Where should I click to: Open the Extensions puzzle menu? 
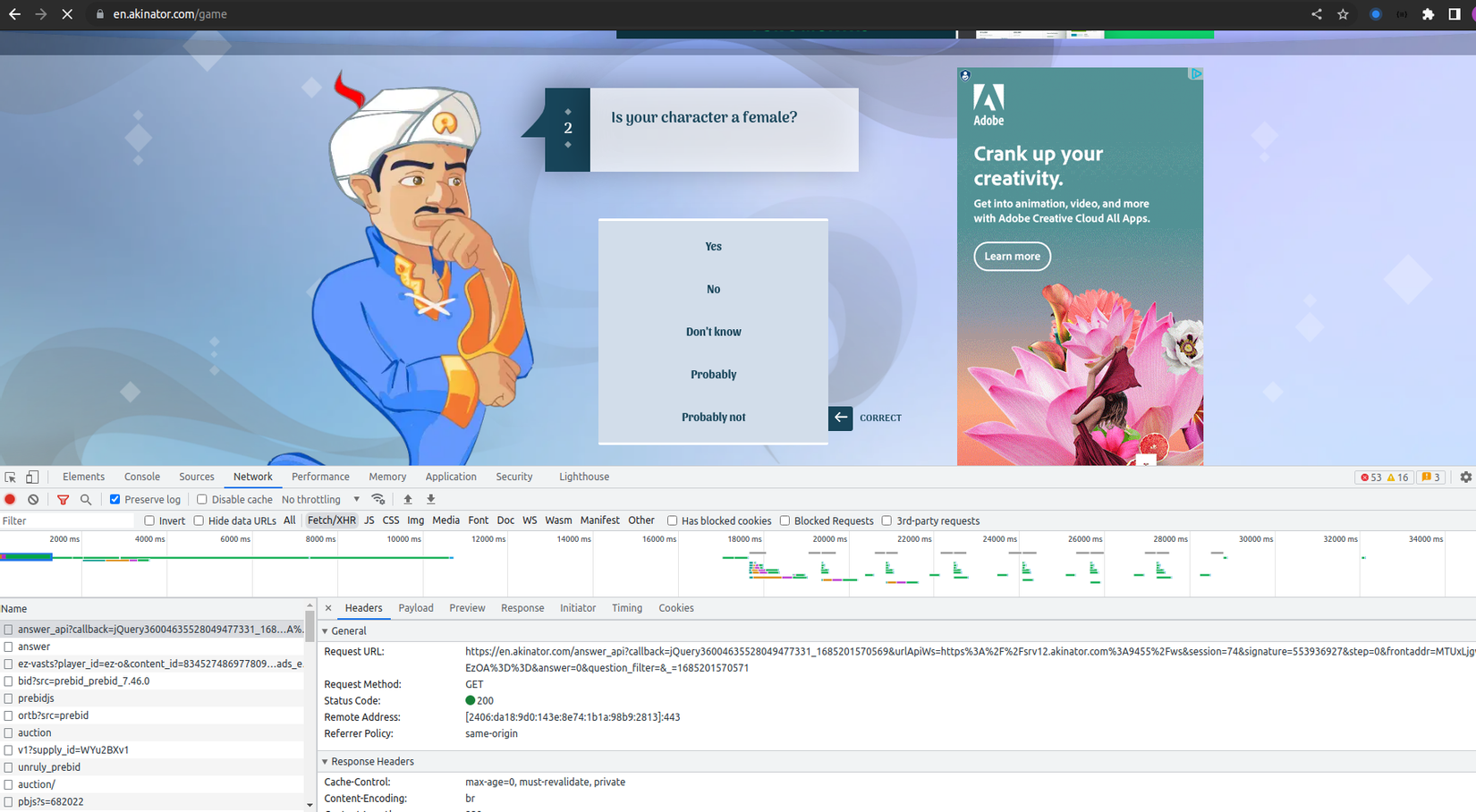tap(1428, 14)
